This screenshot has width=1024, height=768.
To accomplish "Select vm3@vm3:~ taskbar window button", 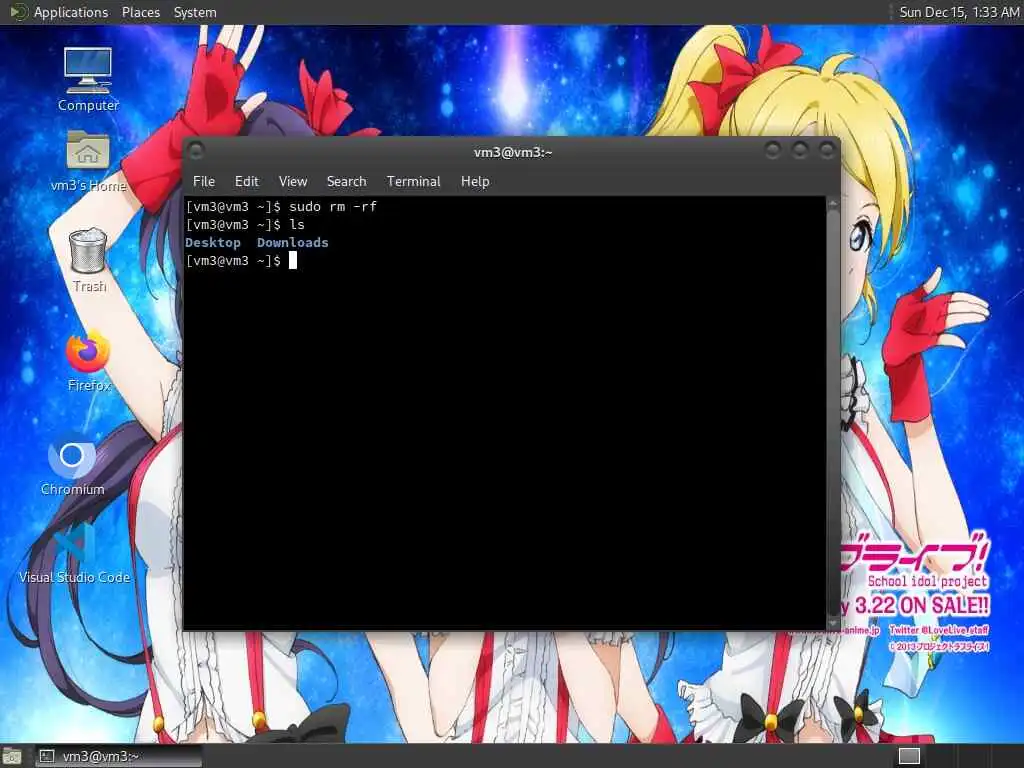I will tap(118, 756).
